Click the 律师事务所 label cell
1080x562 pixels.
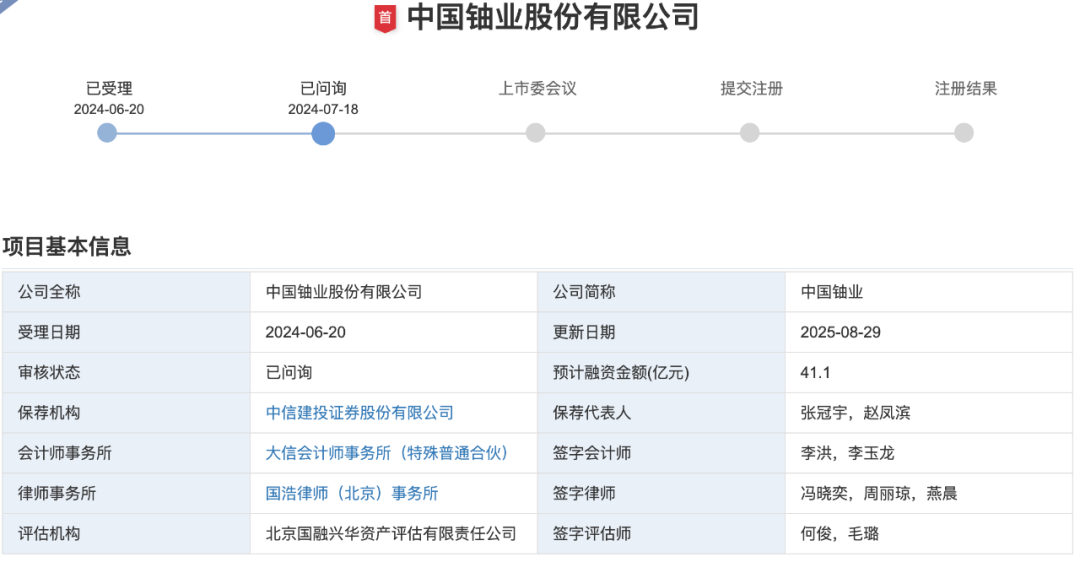[126, 493]
